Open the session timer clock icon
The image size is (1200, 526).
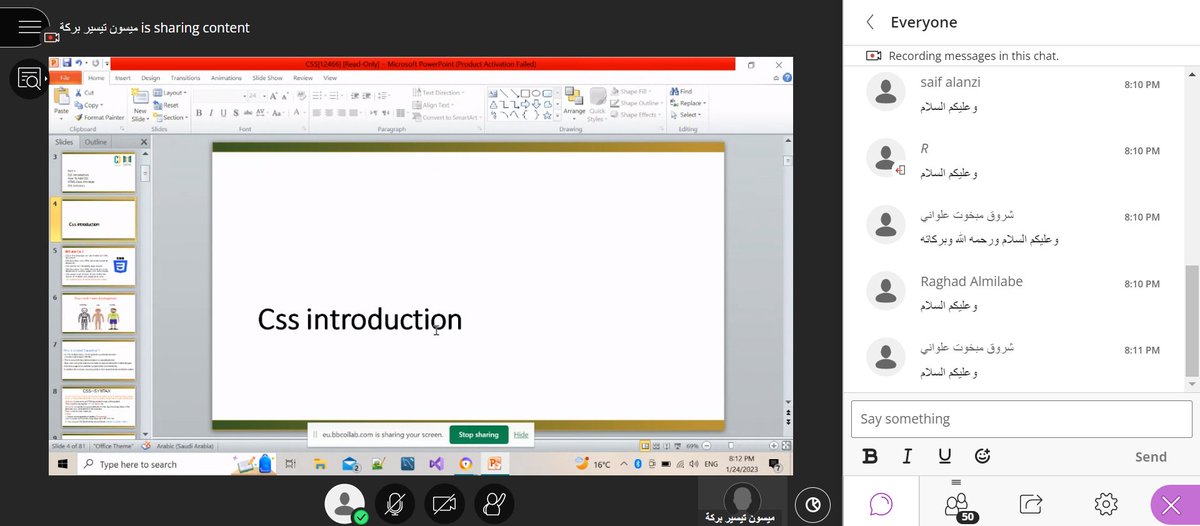[x=811, y=504]
